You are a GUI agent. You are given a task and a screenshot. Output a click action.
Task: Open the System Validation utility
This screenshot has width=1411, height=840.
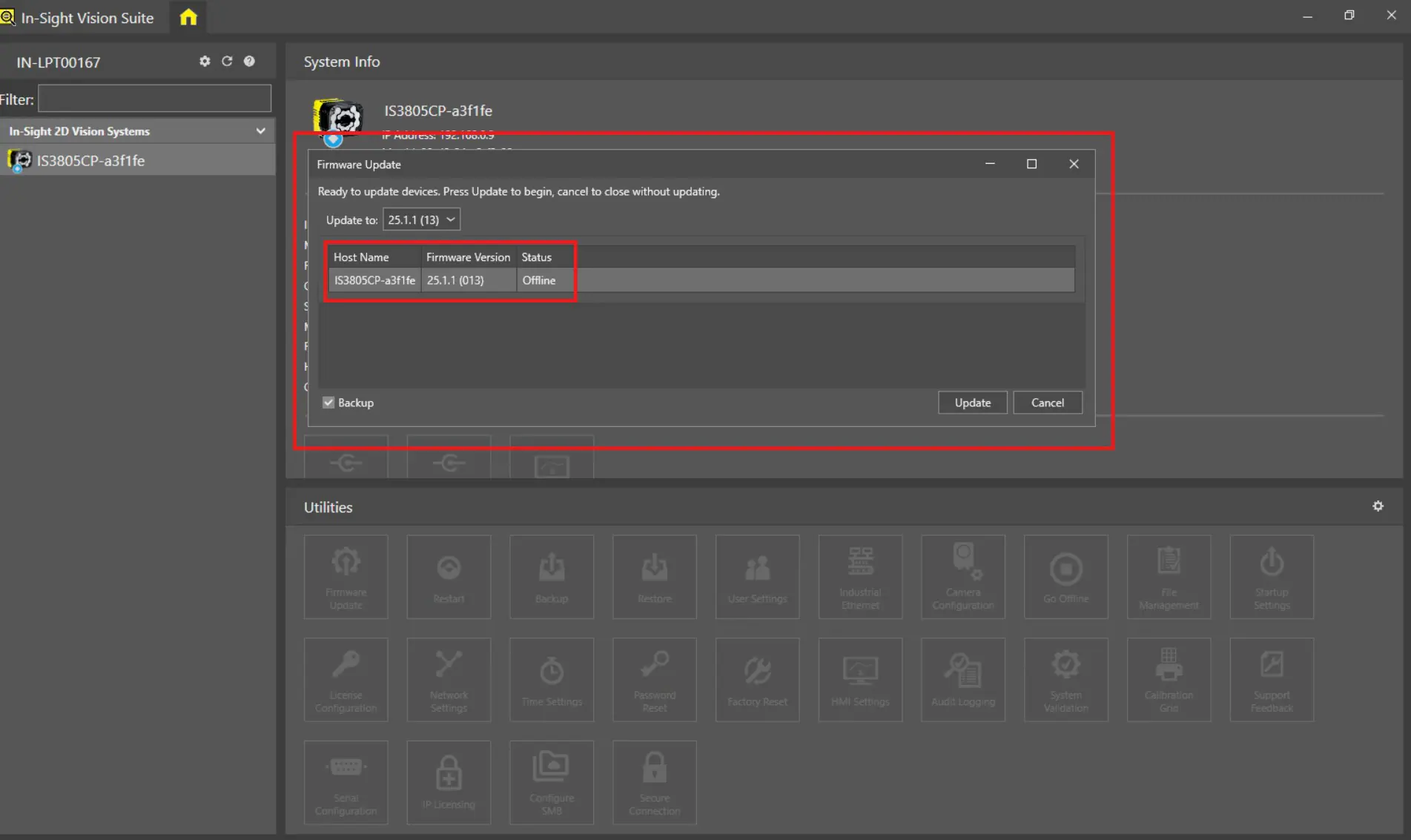(1065, 679)
